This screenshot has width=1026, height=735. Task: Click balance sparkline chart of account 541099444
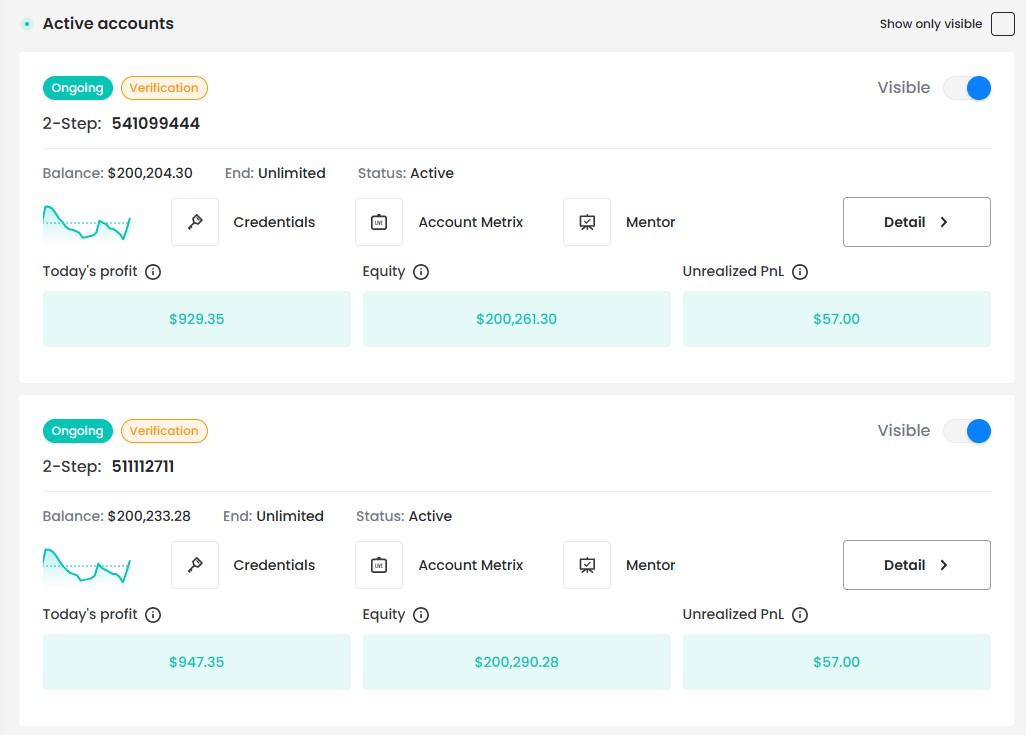tap(86, 223)
